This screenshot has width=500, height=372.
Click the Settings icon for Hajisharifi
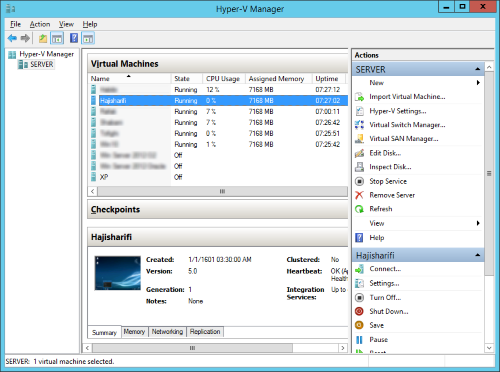359,283
